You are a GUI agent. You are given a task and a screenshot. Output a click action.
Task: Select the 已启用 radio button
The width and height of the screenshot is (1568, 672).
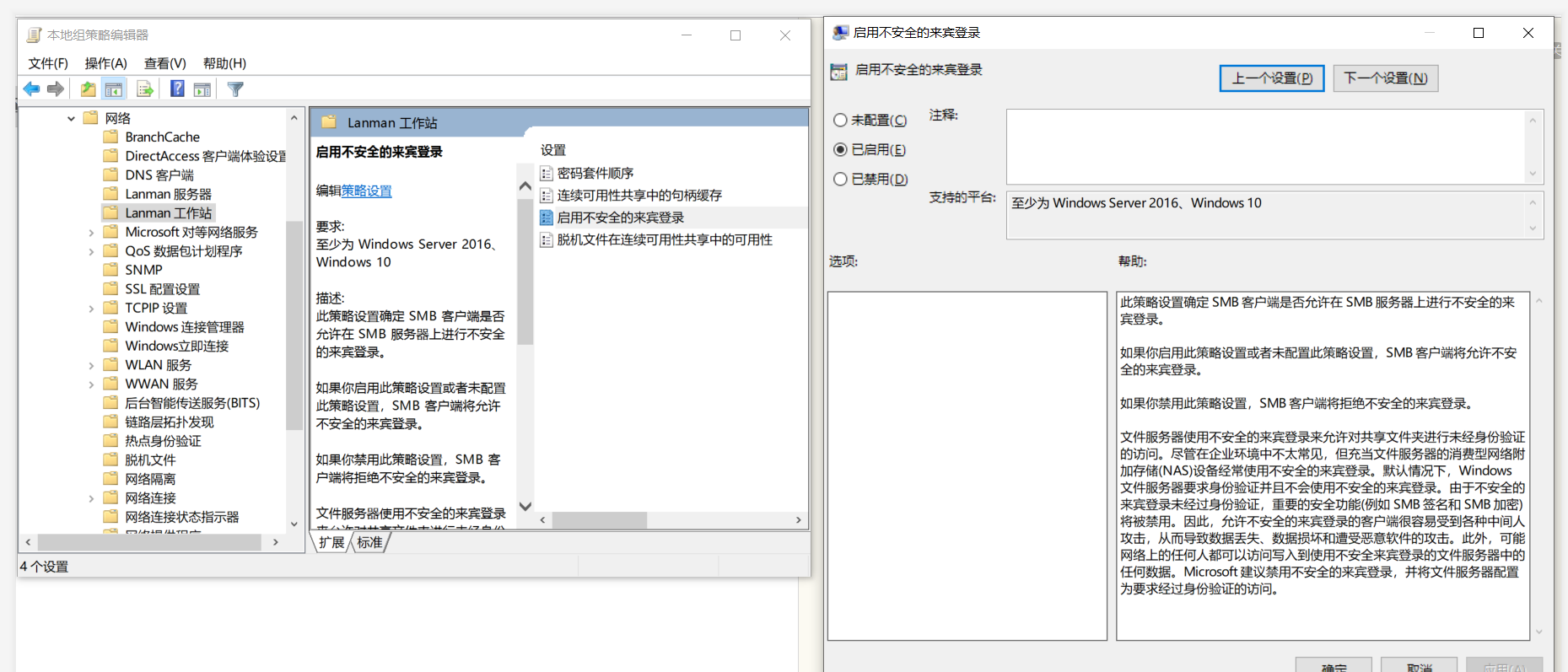tap(840, 150)
